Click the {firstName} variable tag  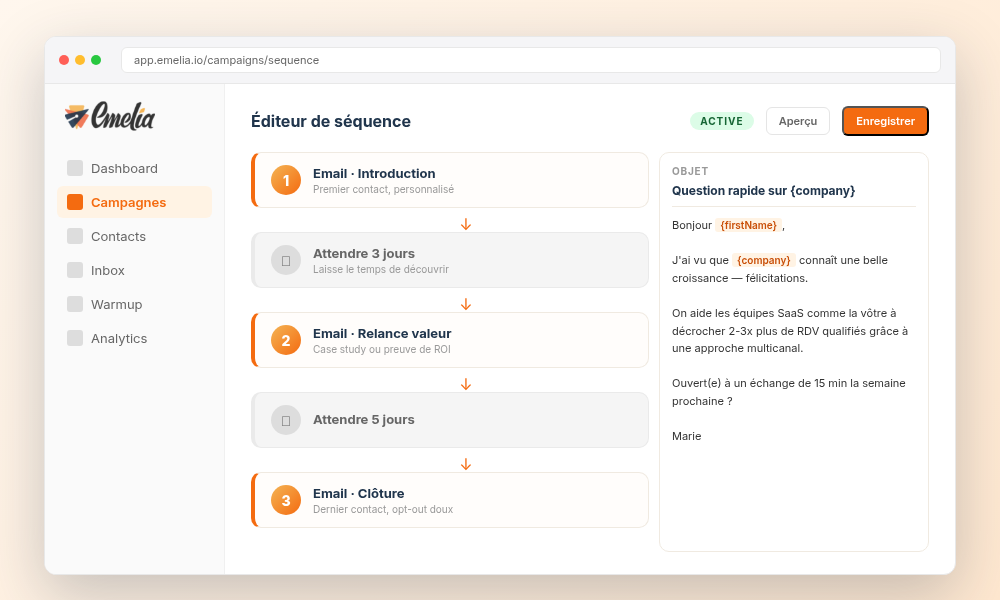click(748, 225)
